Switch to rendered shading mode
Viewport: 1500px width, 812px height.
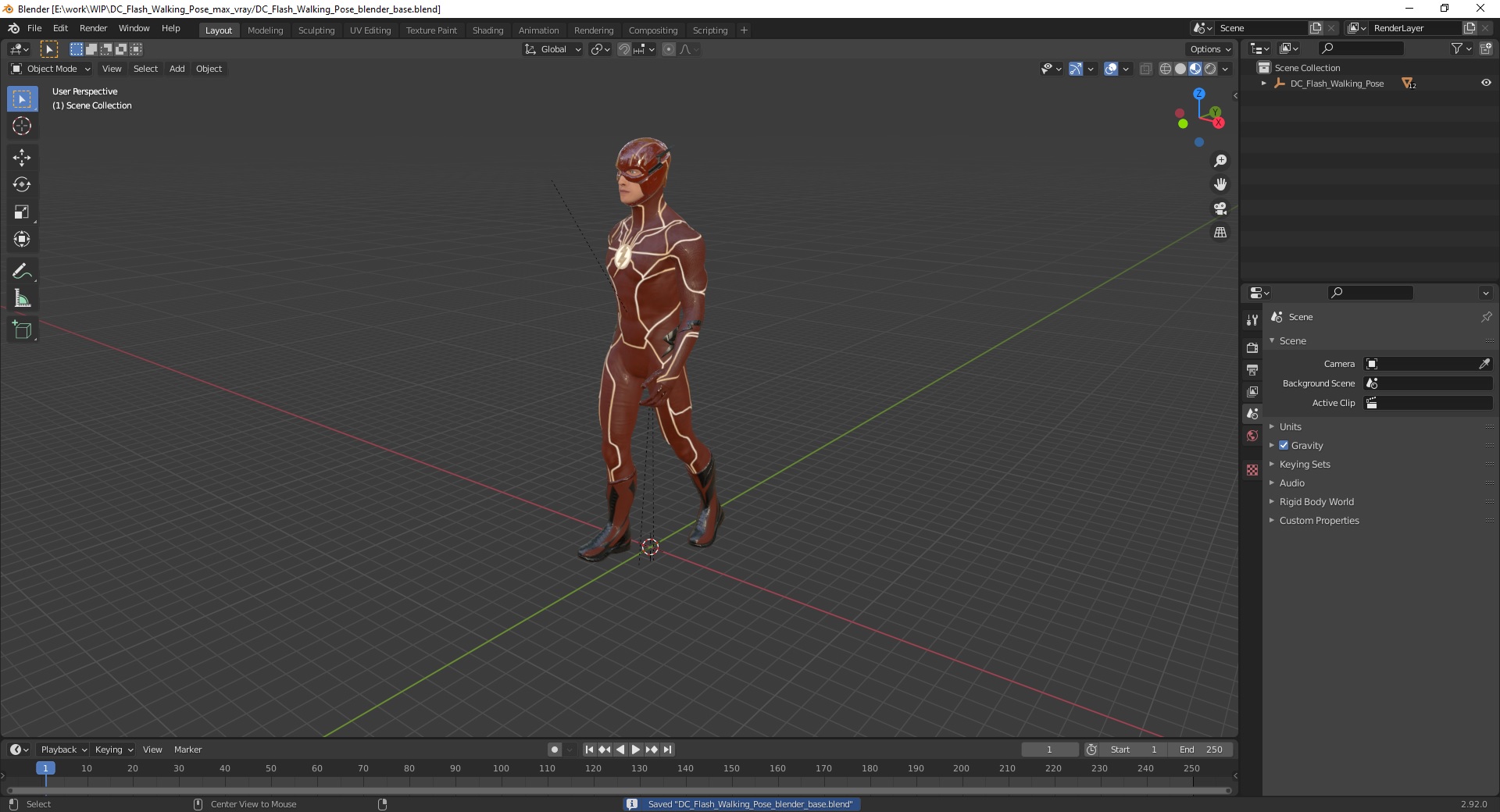1210,69
